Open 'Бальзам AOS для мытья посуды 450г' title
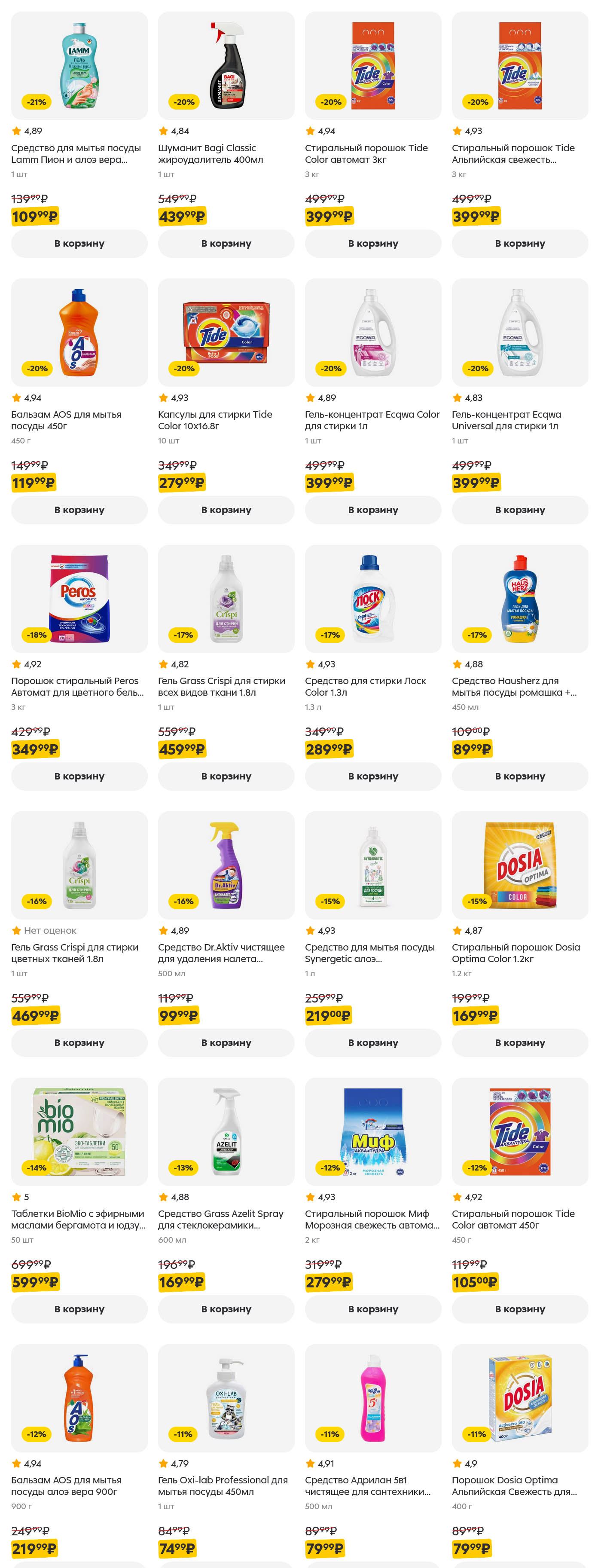This screenshot has width=601, height=1568. (66, 420)
